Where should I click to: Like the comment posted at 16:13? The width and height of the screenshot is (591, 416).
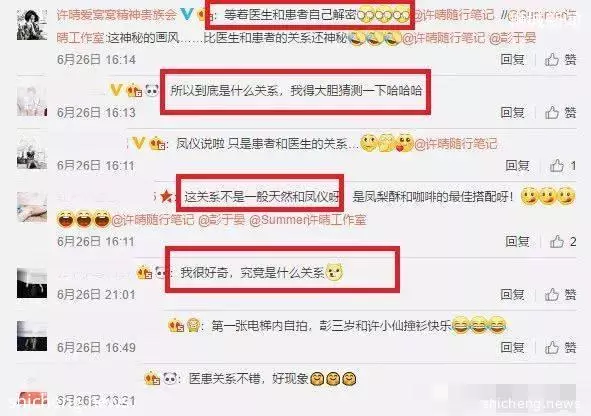560,112
